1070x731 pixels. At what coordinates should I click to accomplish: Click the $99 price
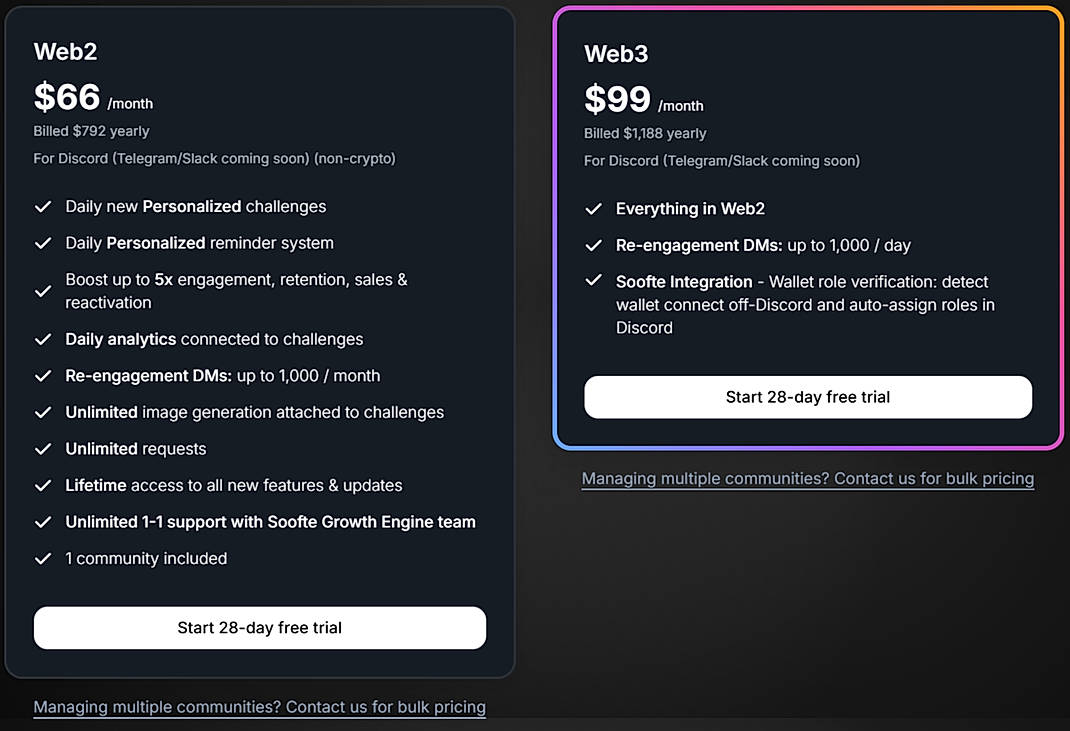click(618, 99)
